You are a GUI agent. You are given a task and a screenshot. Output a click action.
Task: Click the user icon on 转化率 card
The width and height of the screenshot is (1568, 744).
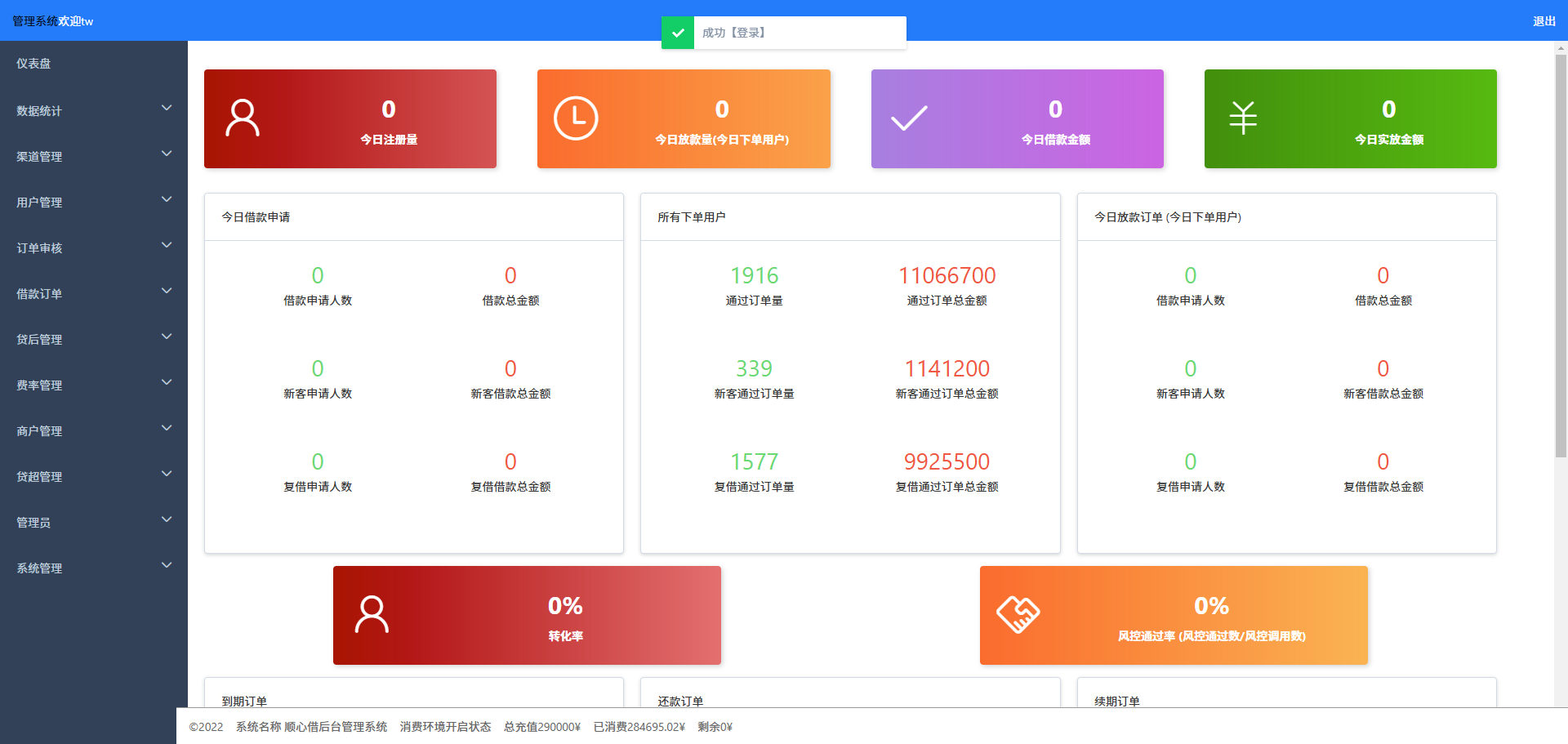[x=372, y=615]
